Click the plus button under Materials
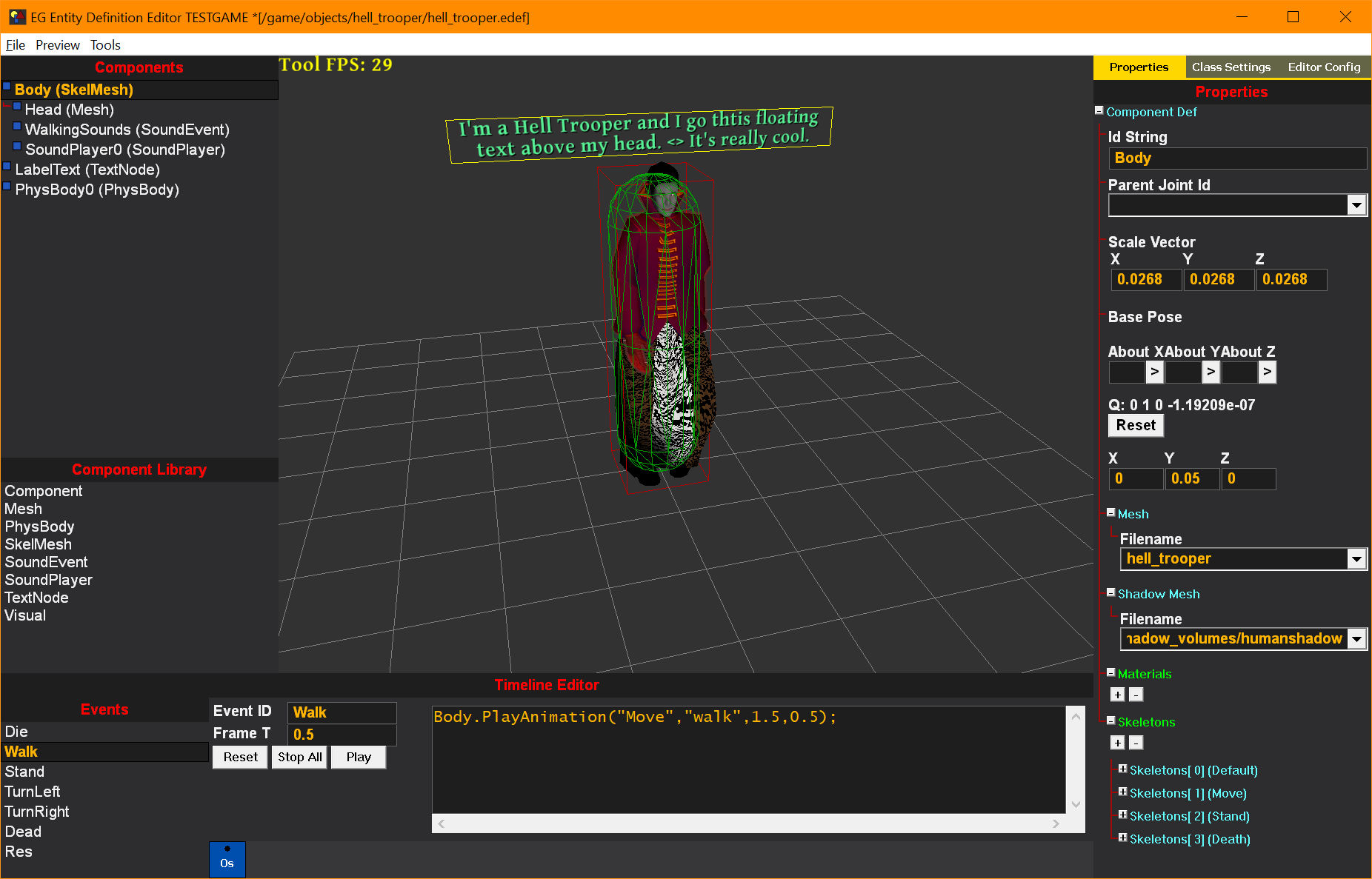The image size is (1372, 879). tap(1117, 695)
